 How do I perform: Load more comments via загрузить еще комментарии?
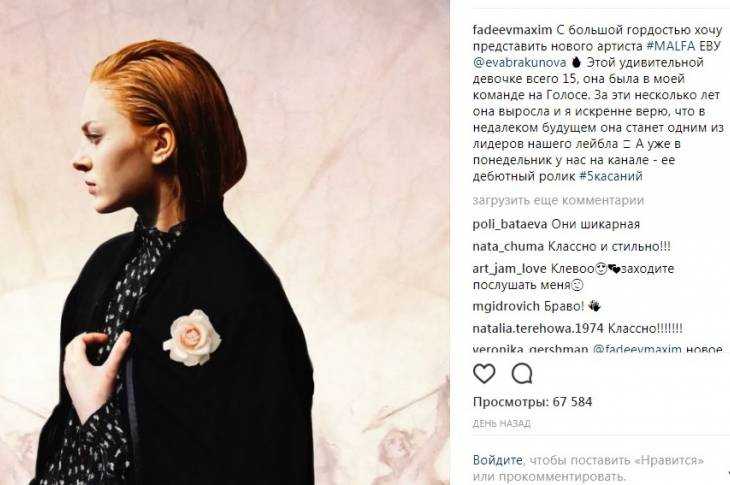tap(558, 201)
